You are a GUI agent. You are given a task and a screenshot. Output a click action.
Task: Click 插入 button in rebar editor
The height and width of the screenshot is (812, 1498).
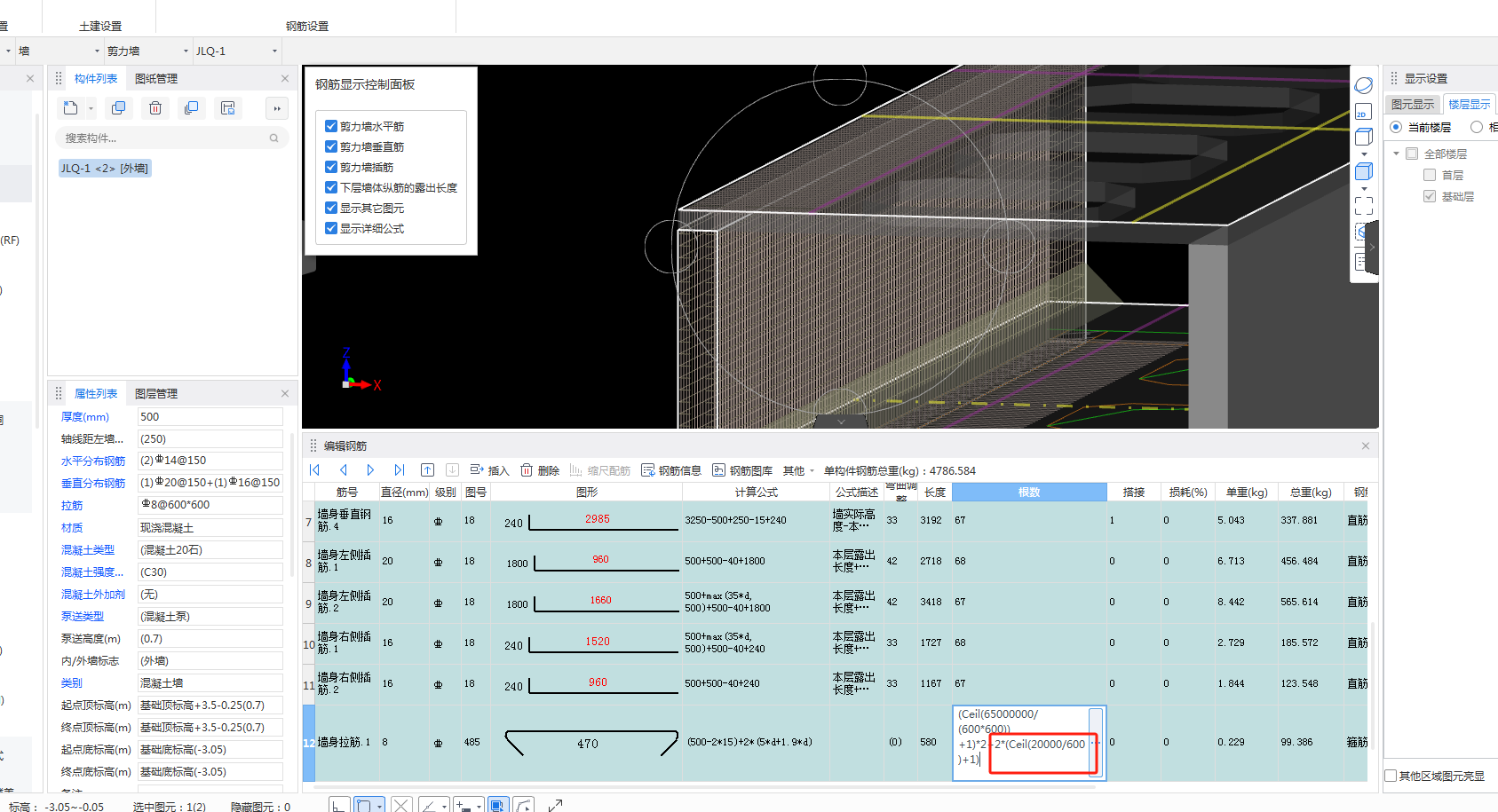[489, 470]
